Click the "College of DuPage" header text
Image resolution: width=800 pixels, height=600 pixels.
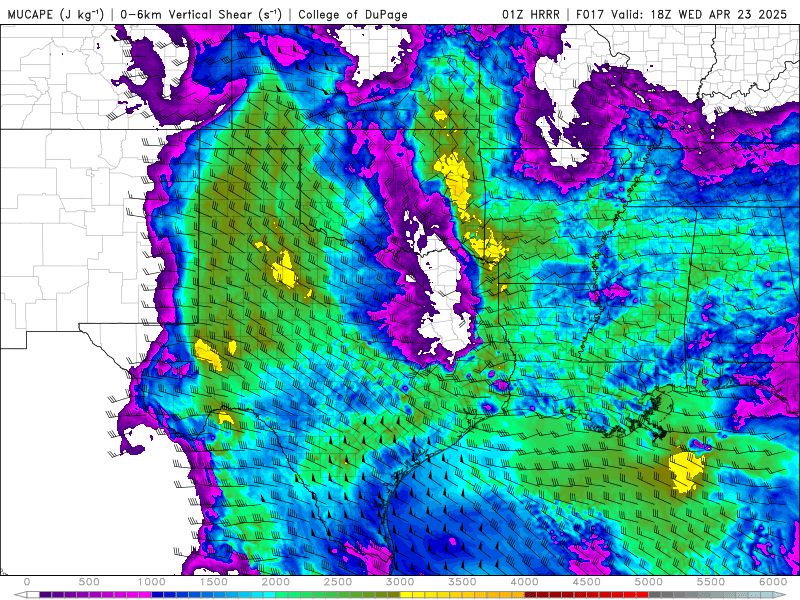point(353,14)
